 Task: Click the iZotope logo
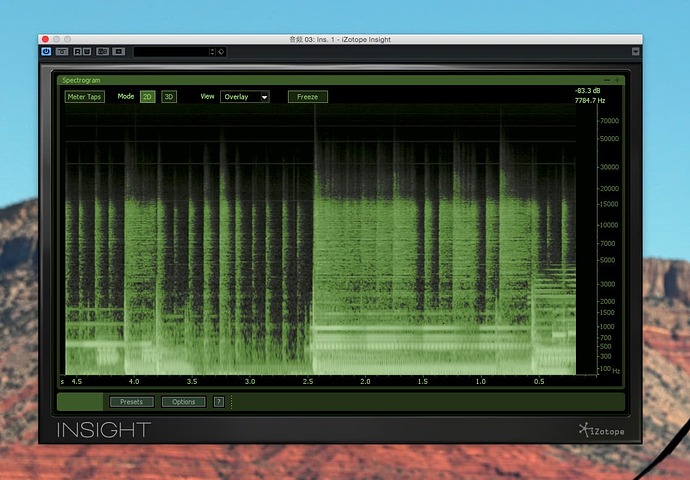602,430
